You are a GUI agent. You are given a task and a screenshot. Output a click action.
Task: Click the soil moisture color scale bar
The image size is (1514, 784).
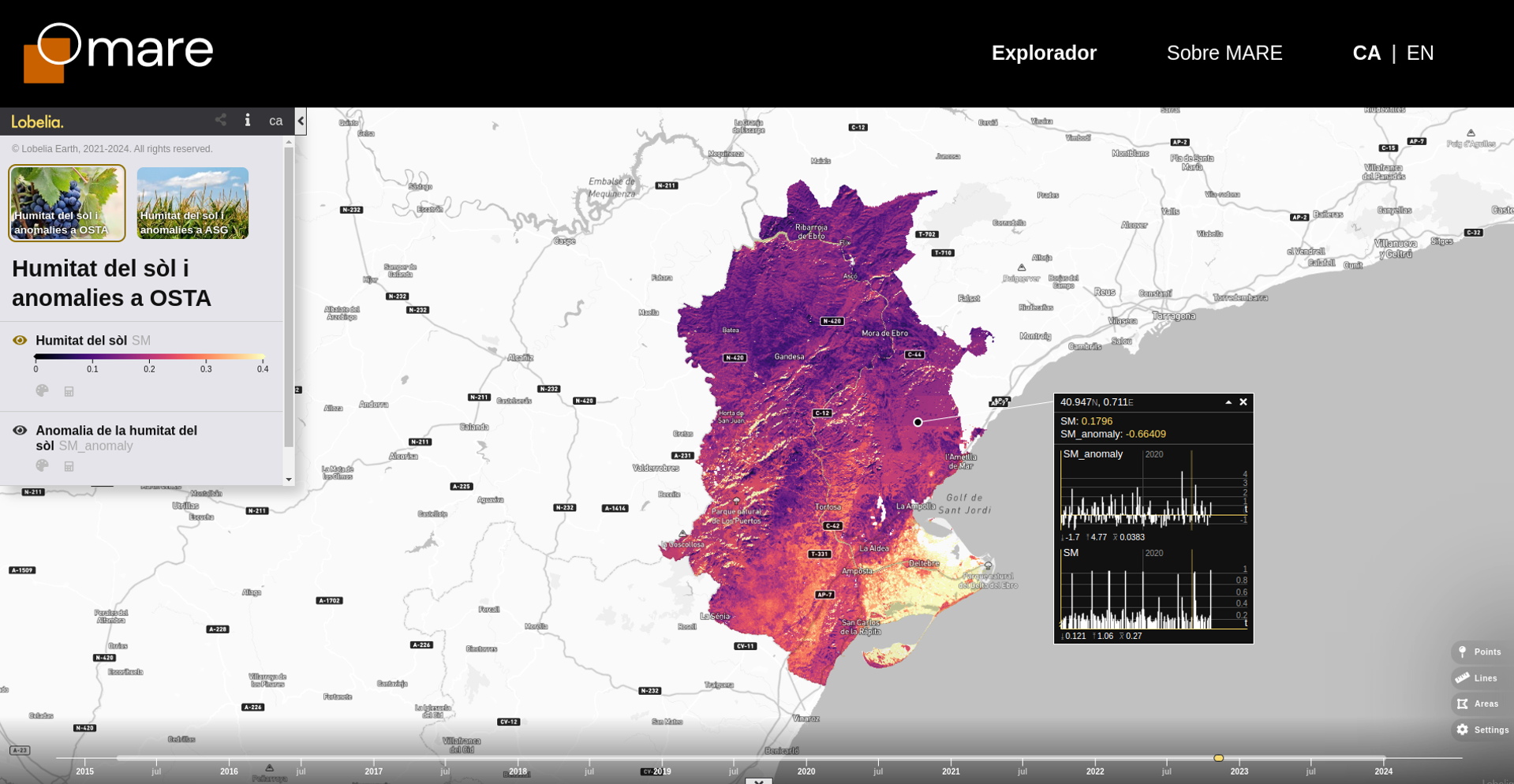[149, 357]
